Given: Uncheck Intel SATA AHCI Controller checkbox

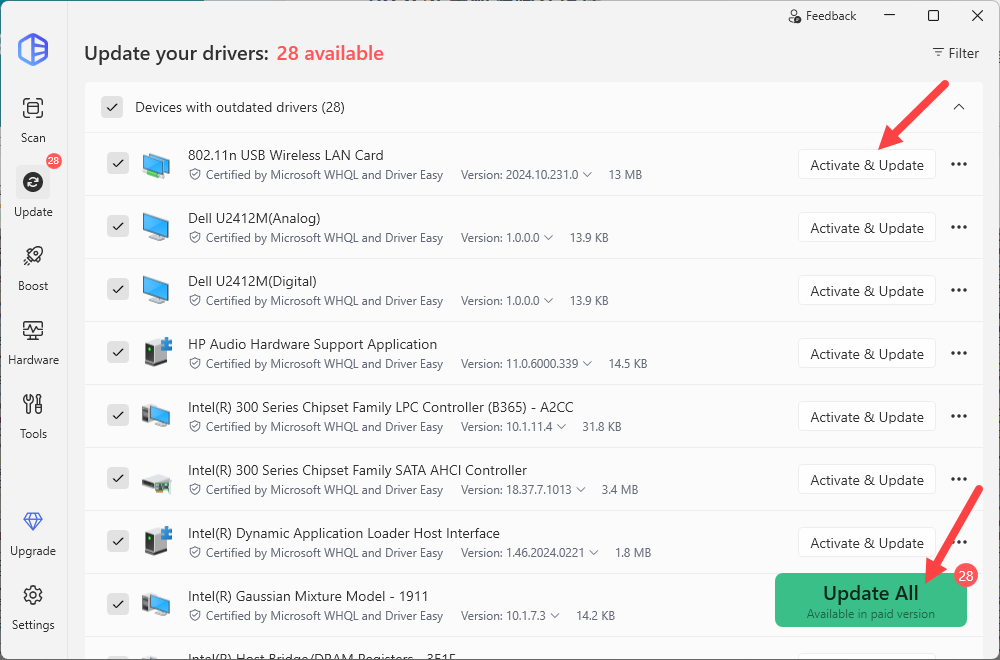Looking at the screenshot, I should coord(118,478).
